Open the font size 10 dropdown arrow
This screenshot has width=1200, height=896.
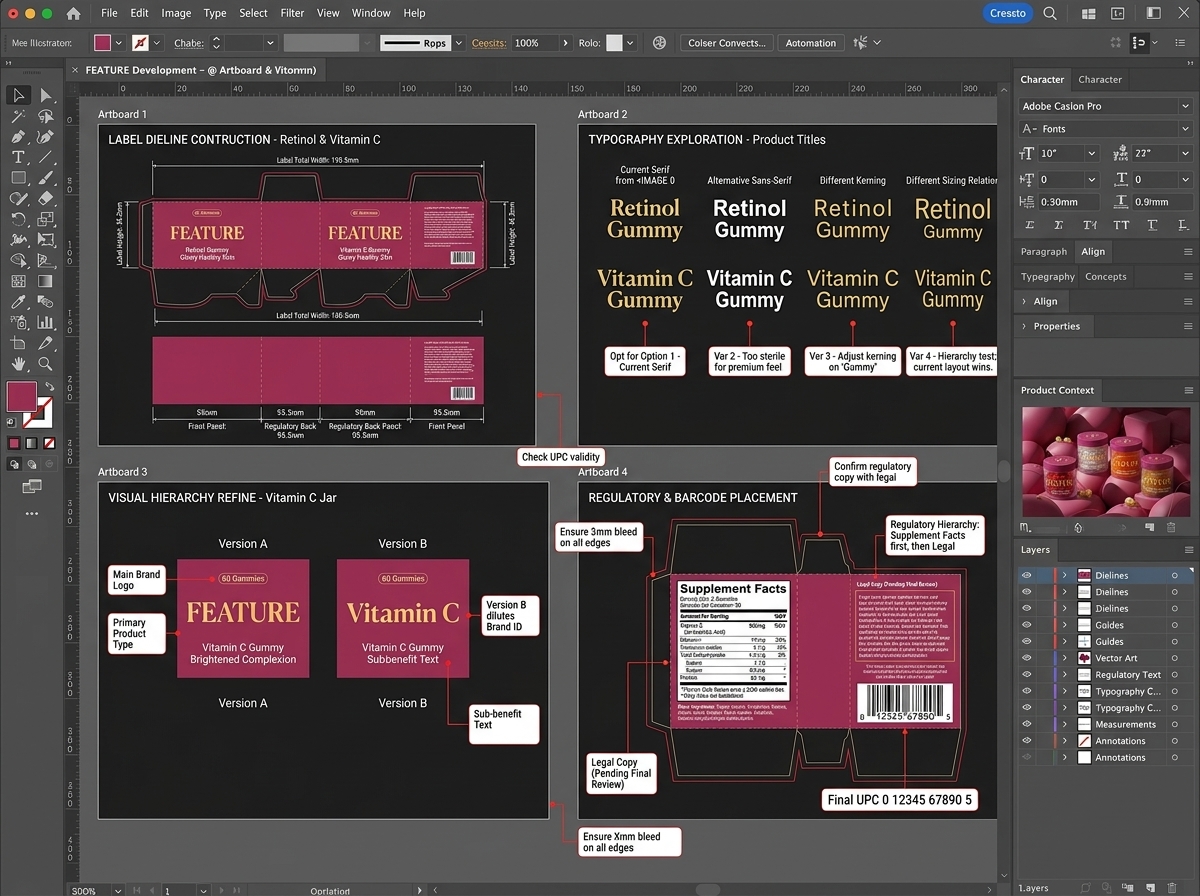pos(1091,154)
